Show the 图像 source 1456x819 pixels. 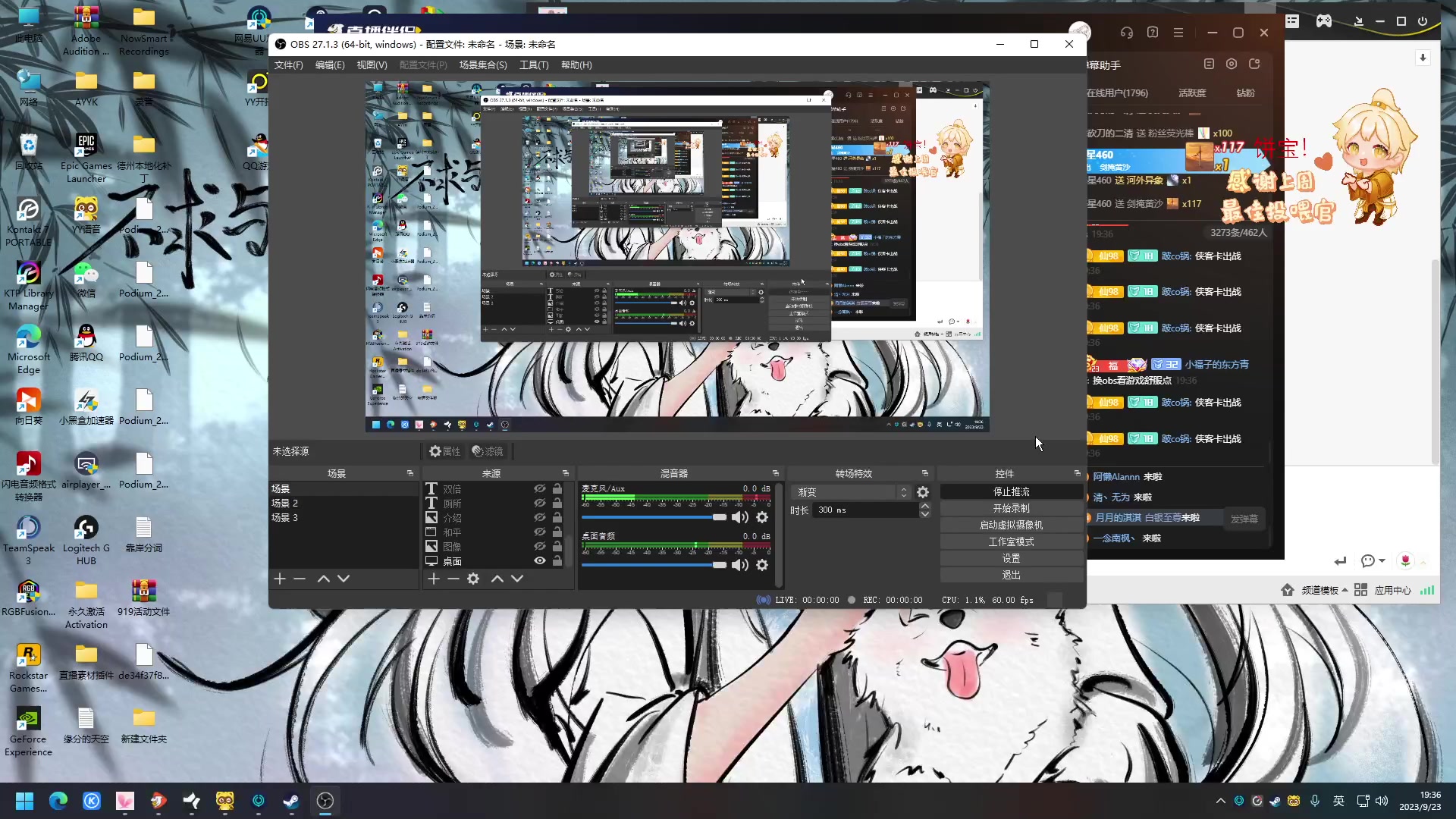[540, 547]
